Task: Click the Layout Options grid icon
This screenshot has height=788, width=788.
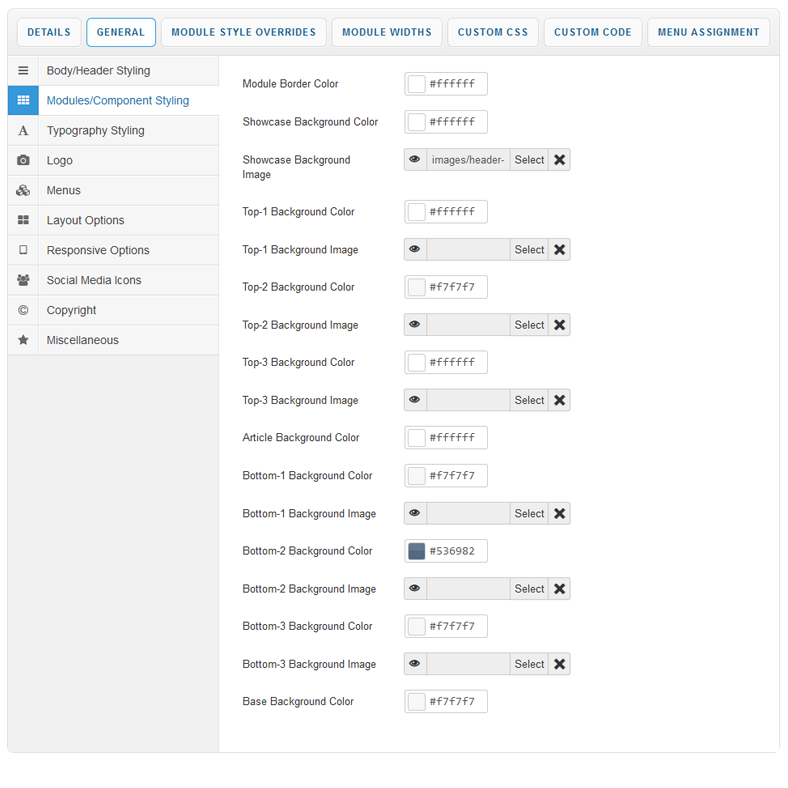Action: [x=23, y=221]
